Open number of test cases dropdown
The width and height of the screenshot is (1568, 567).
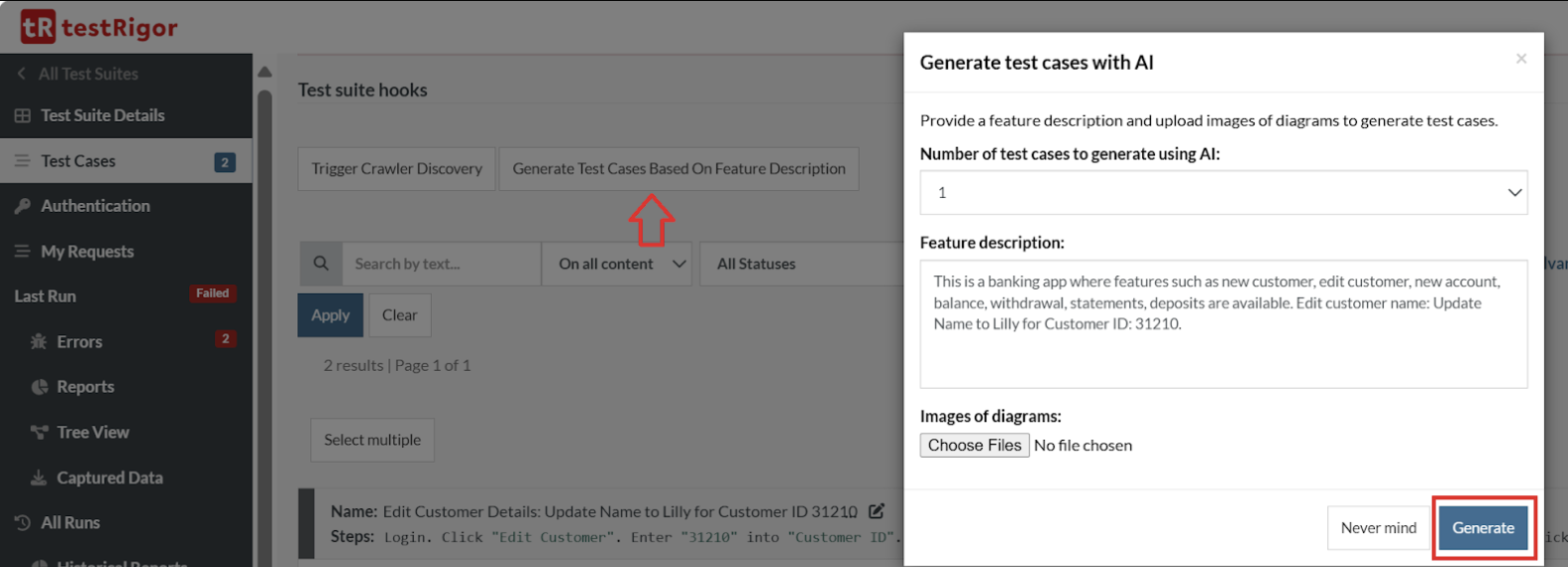(1223, 192)
